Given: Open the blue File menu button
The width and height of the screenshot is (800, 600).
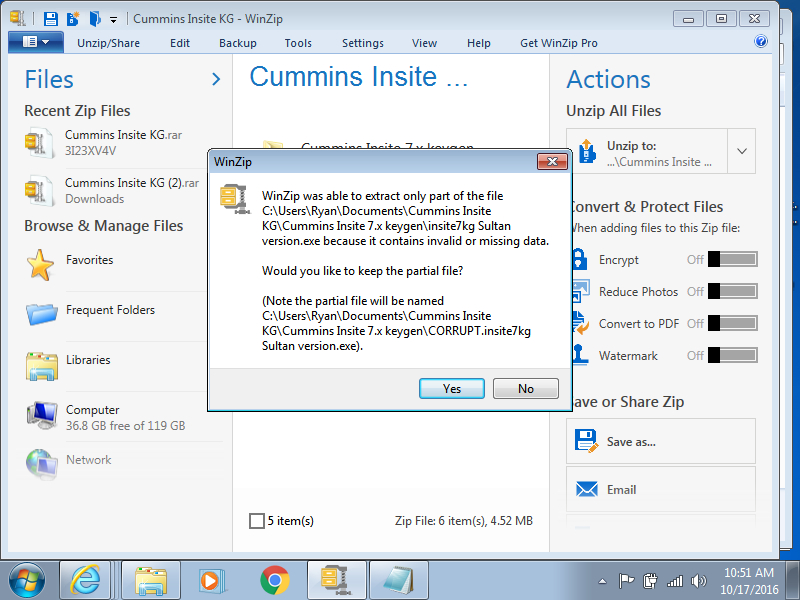Looking at the screenshot, I should (x=36, y=42).
